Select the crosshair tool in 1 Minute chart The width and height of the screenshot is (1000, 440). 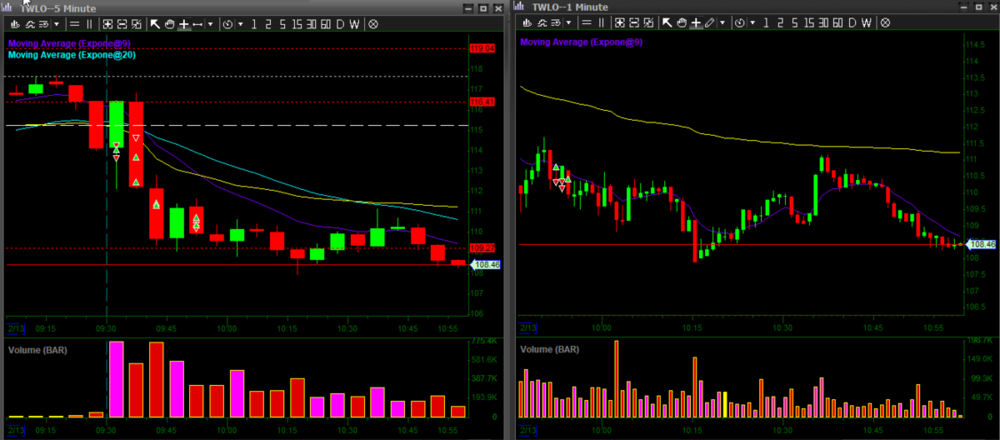(x=694, y=23)
